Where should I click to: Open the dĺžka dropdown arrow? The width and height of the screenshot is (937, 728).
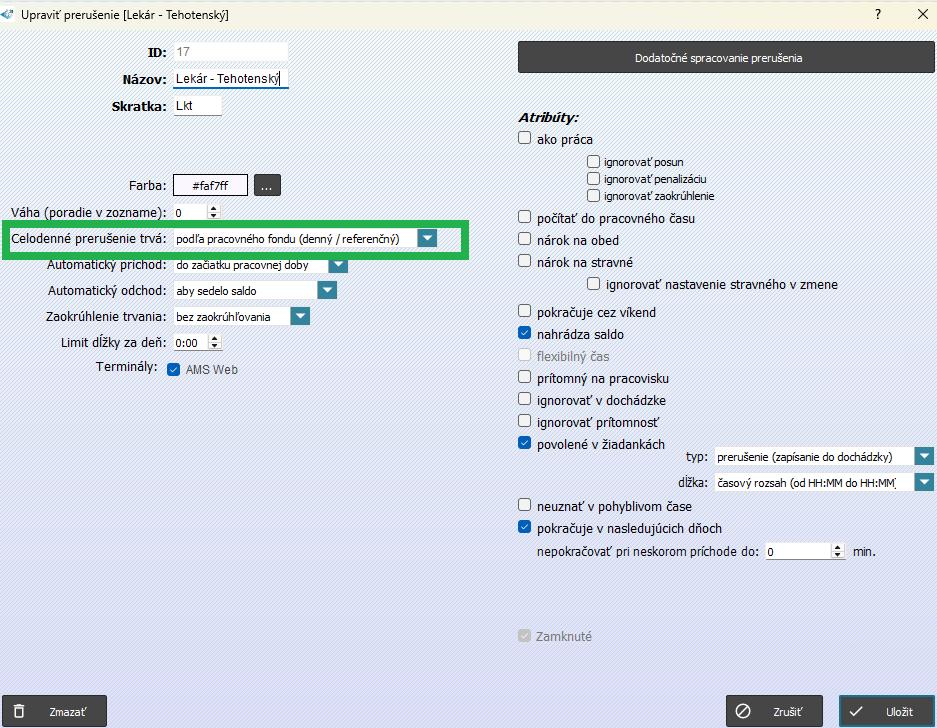(x=924, y=482)
